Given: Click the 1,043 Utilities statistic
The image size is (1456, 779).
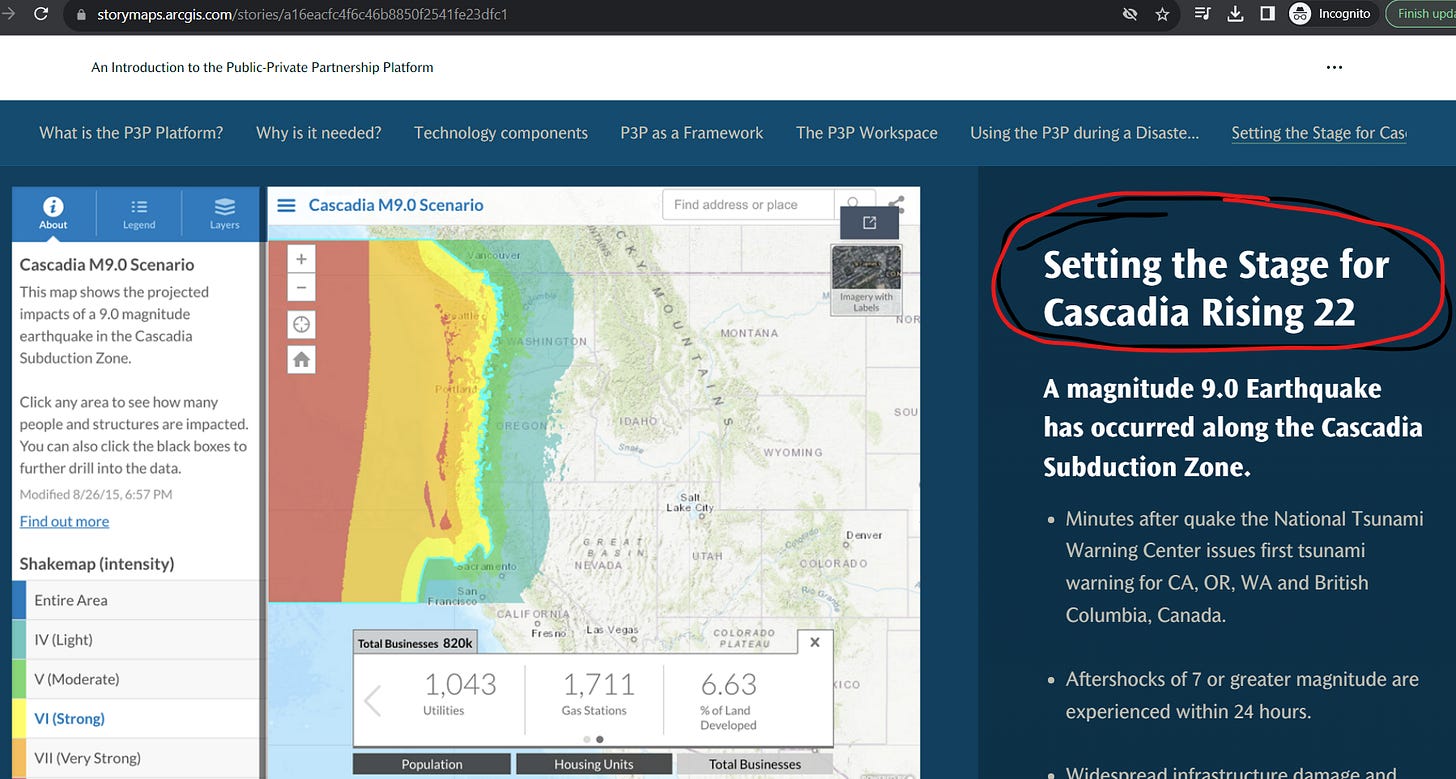Looking at the screenshot, I should (x=460, y=693).
